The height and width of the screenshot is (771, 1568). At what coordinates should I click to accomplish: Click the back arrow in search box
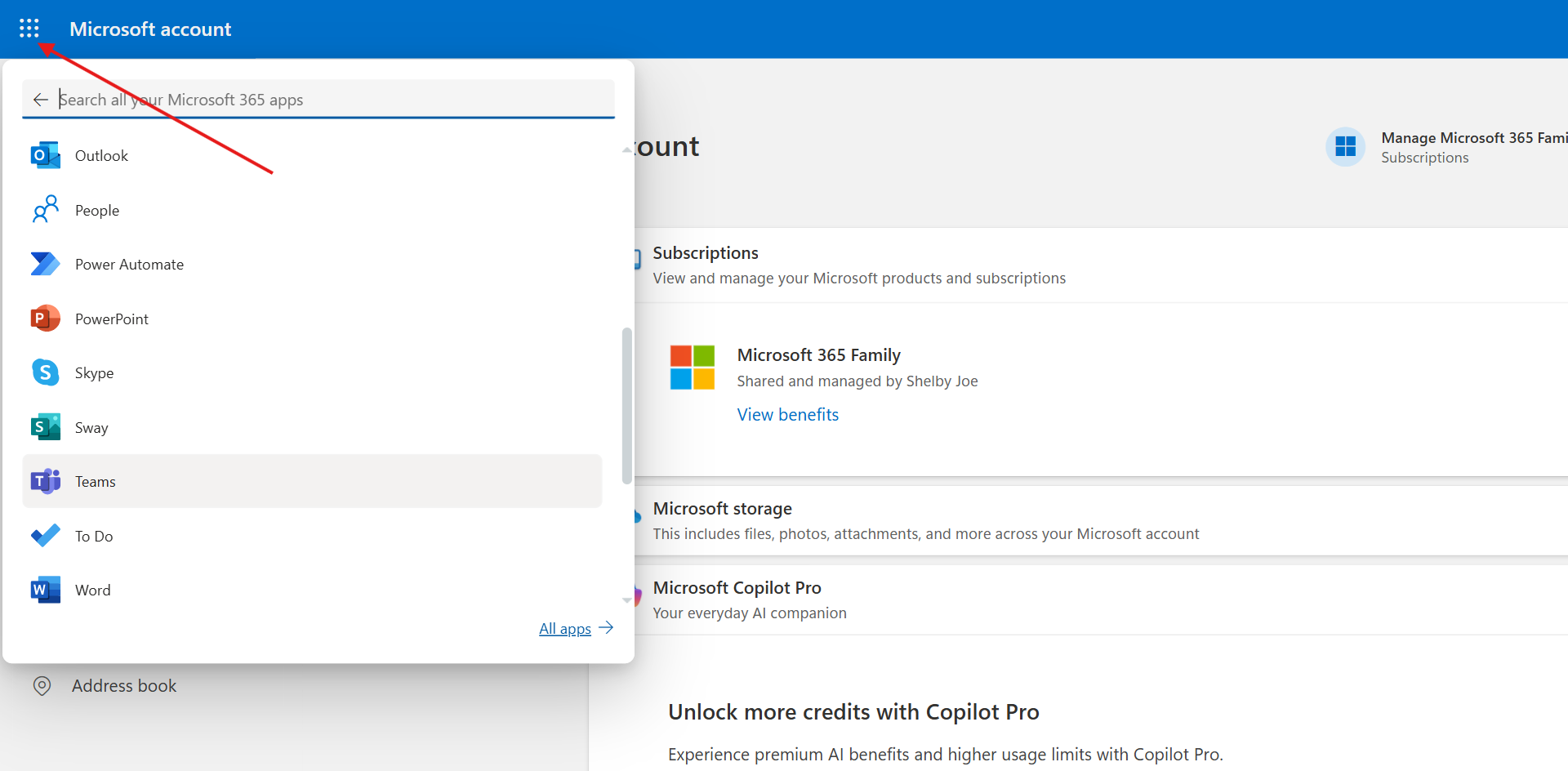pyautogui.click(x=40, y=100)
